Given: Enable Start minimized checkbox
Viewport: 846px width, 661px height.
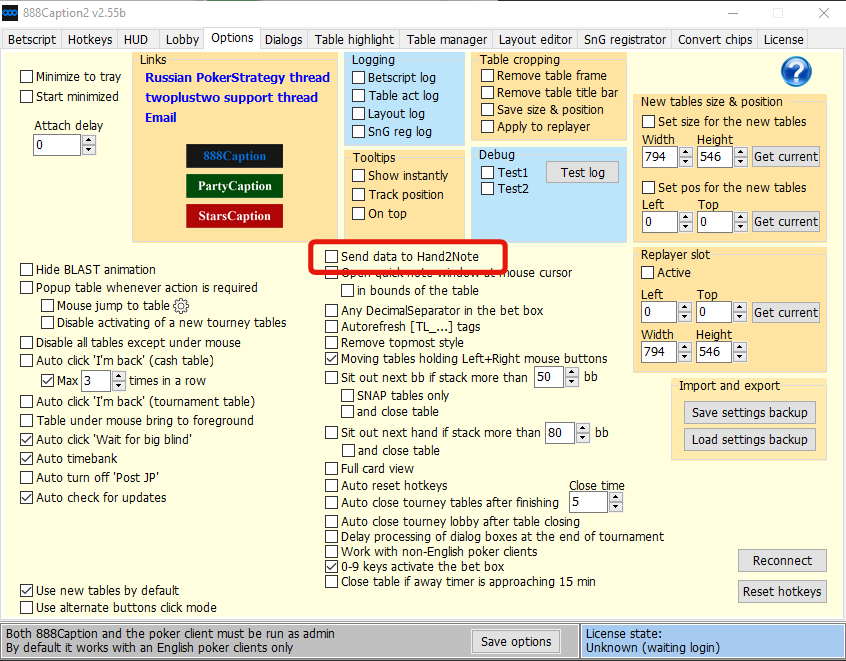Looking at the screenshot, I should (26, 97).
